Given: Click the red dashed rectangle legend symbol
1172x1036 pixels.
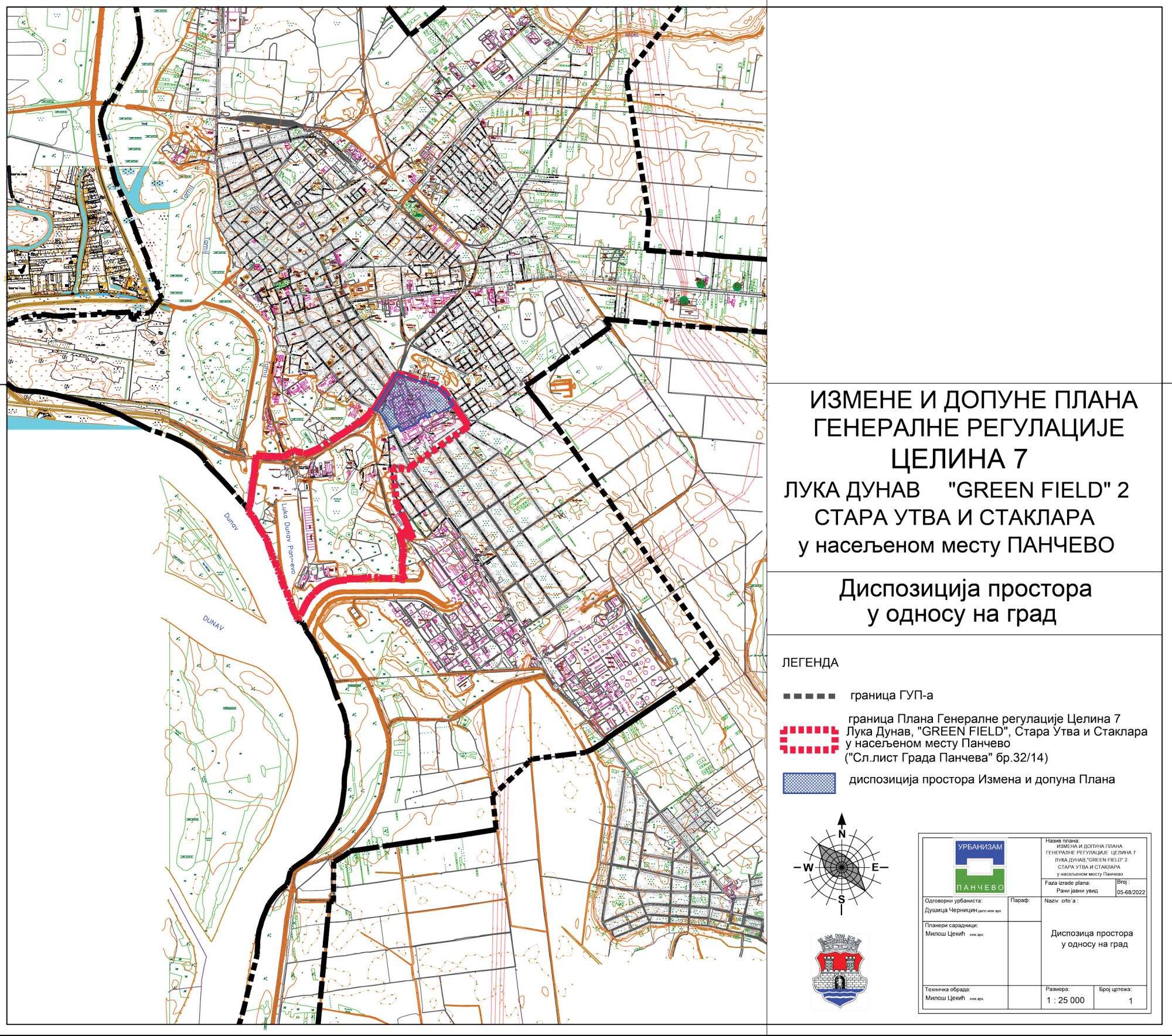Looking at the screenshot, I should click(x=809, y=740).
